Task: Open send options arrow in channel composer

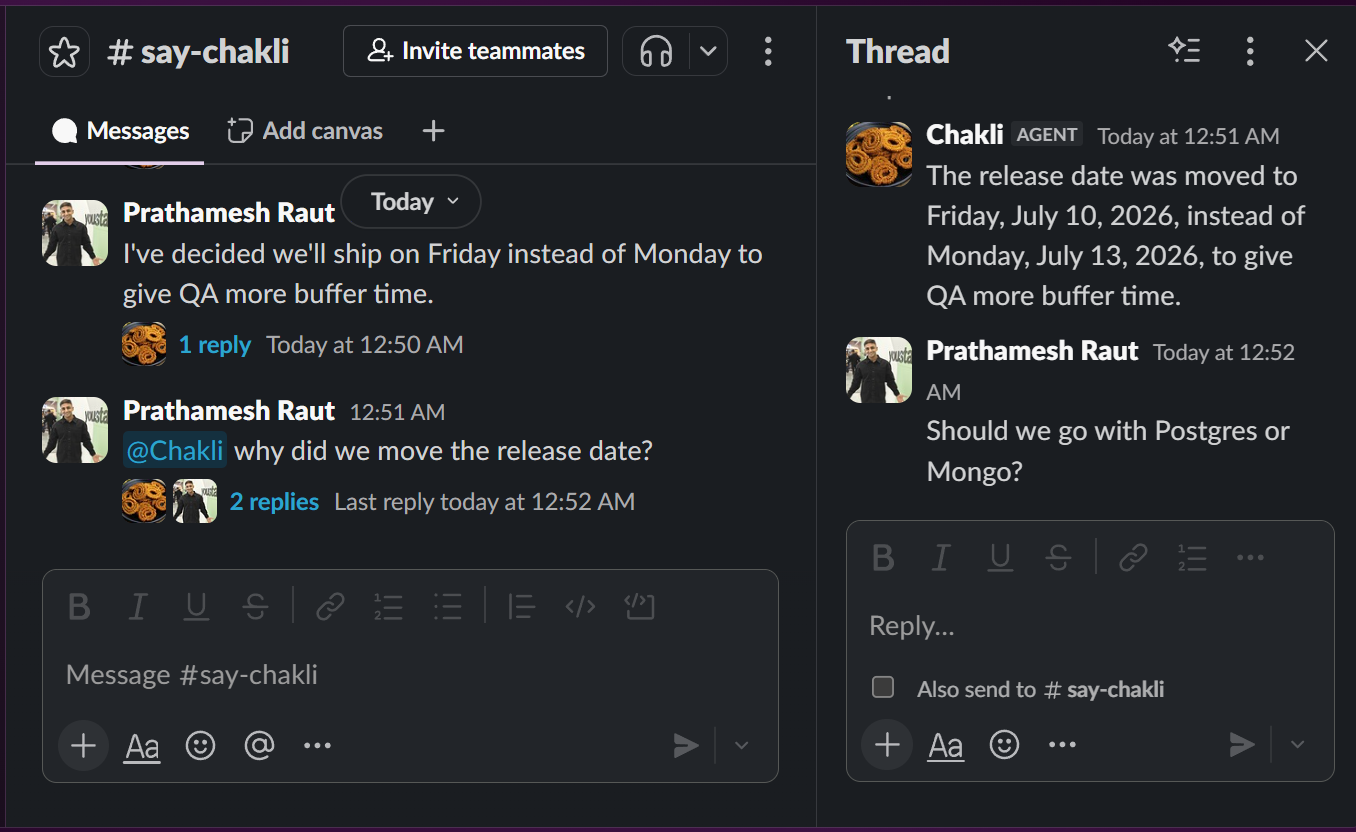Action: click(741, 745)
